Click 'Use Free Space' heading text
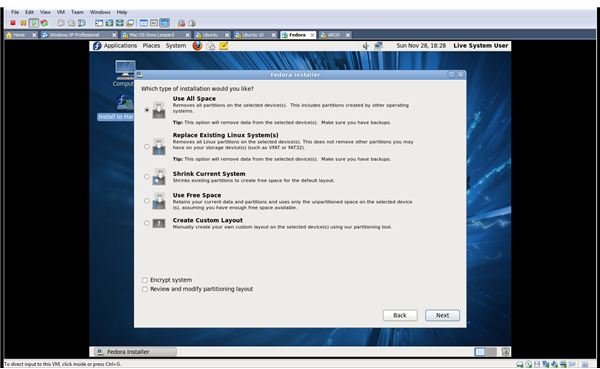 point(197,195)
